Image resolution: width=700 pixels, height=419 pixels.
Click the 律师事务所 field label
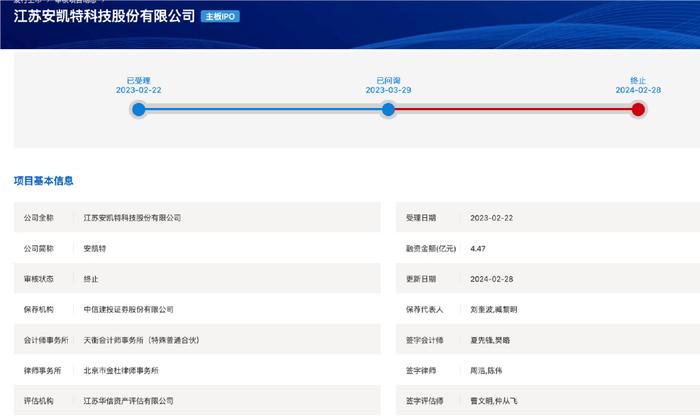(x=42, y=370)
